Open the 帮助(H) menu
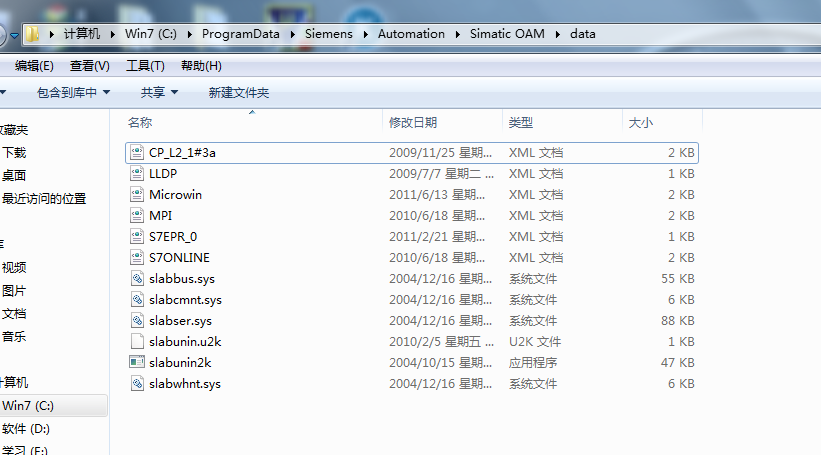Screen dimensions: 821x455 (201, 66)
